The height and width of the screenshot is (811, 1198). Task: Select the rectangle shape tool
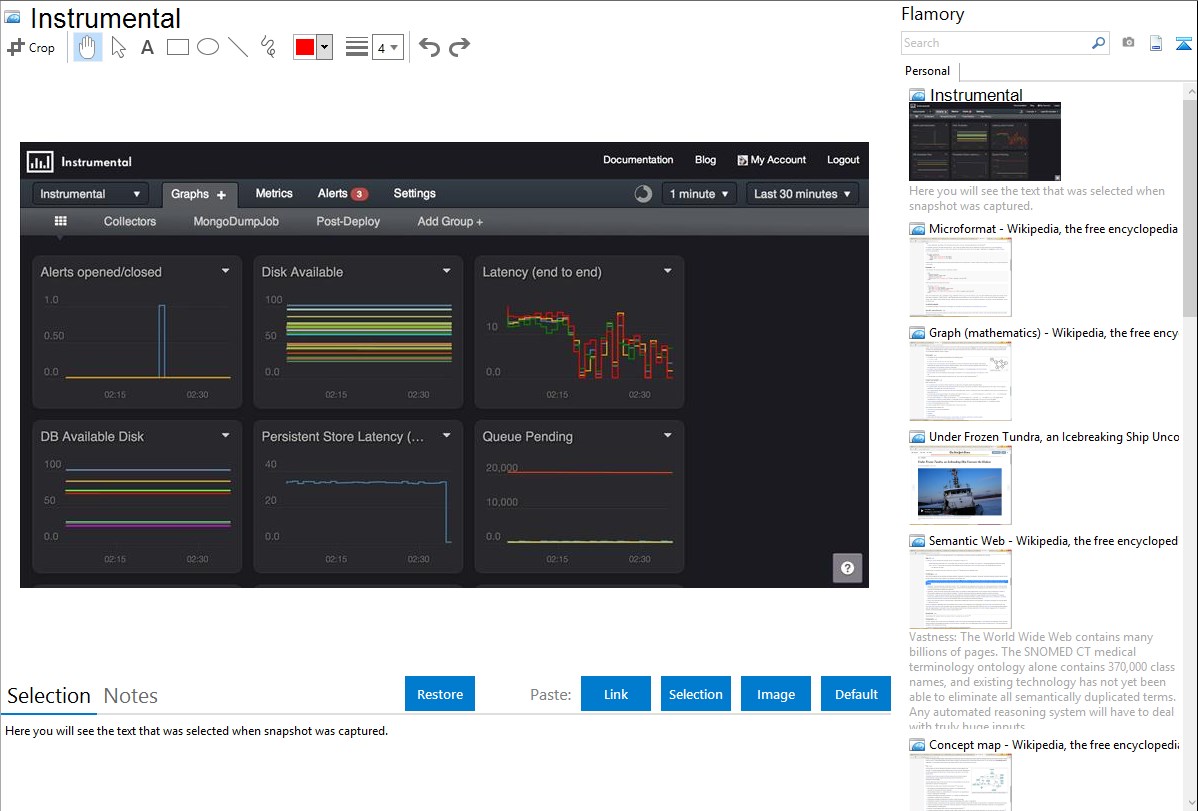coord(178,47)
